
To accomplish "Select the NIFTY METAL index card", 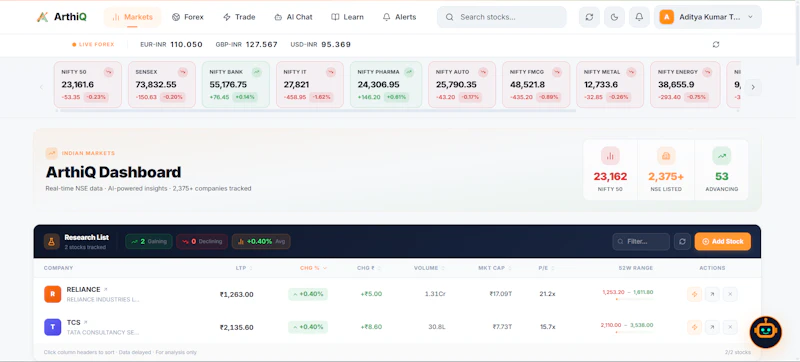I will 610,85.
